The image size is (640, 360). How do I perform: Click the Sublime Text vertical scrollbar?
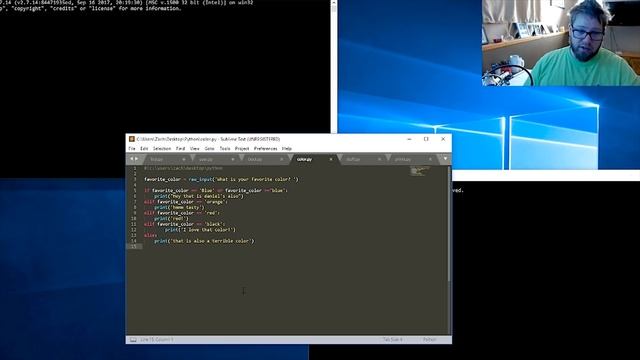pyautogui.click(x=449, y=224)
